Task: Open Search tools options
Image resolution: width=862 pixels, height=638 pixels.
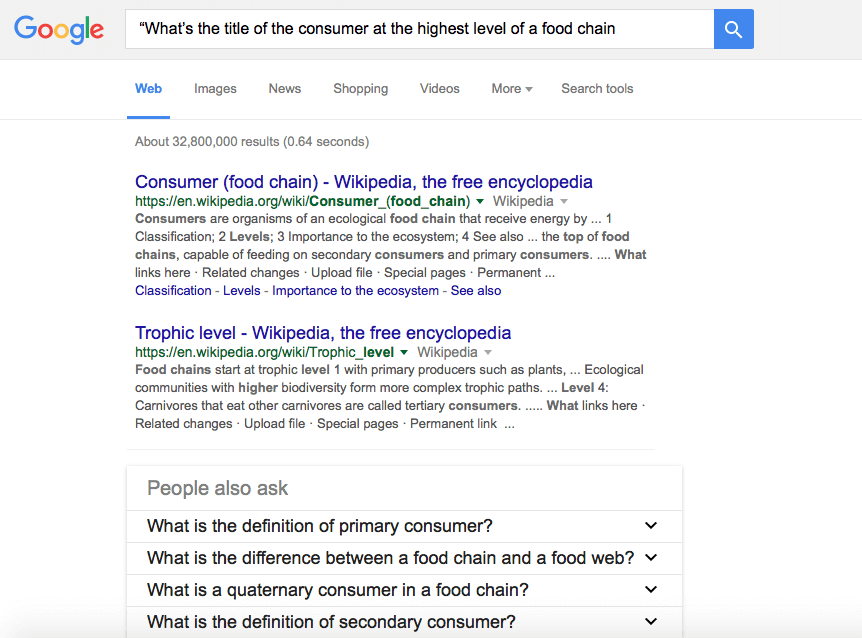Action: pos(597,89)
